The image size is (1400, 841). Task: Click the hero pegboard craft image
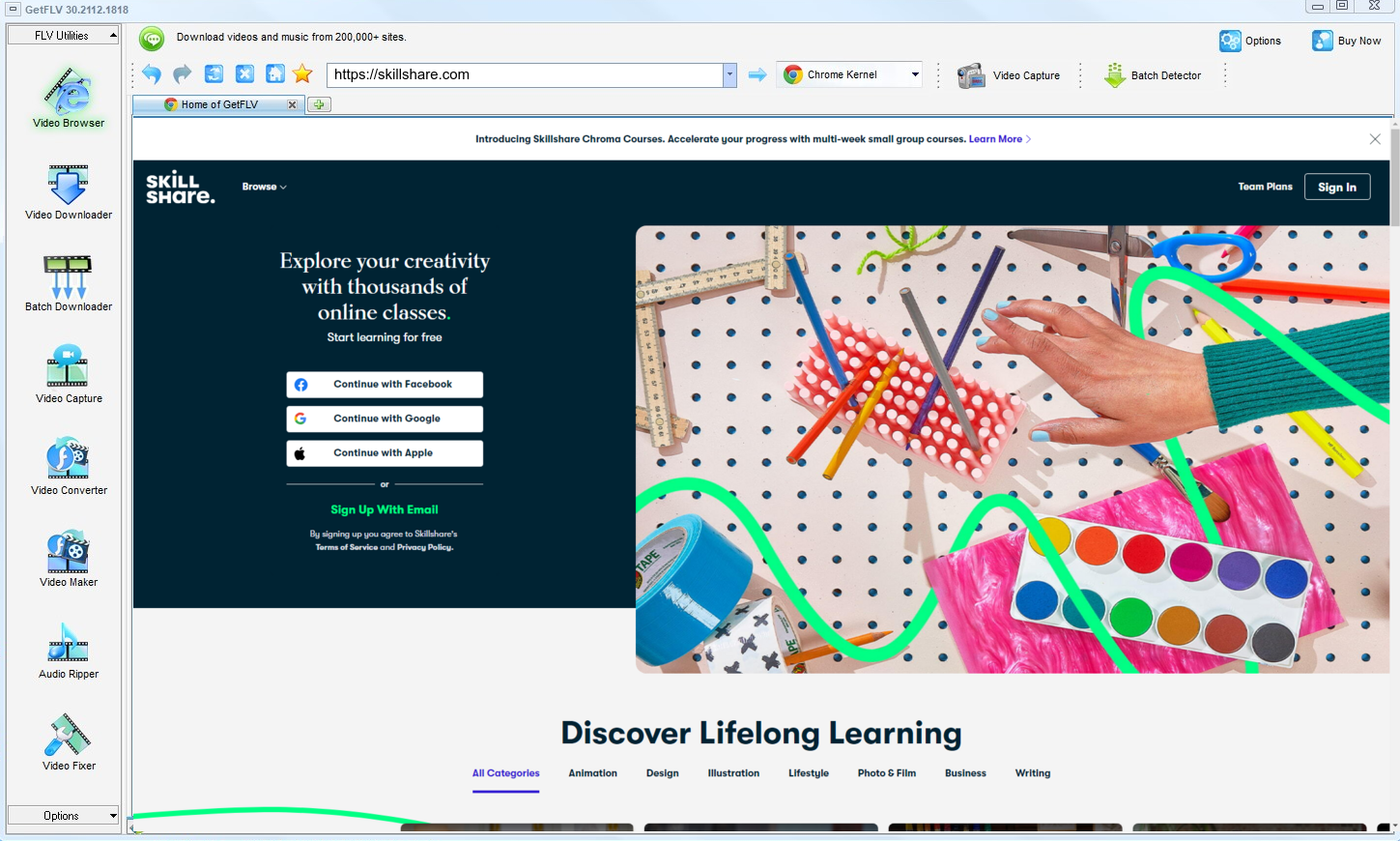point(1013,449)
